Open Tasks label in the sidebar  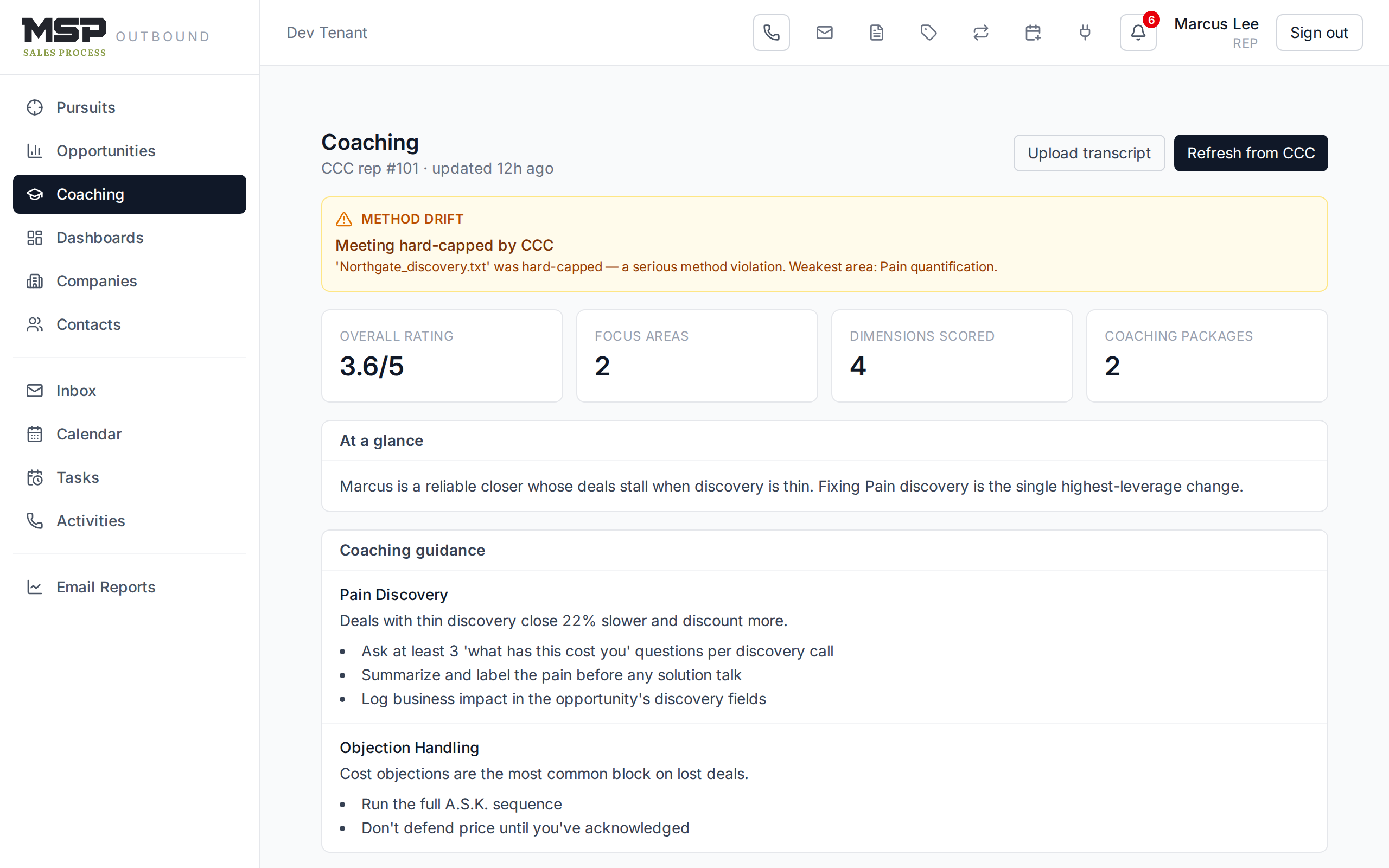pyautogui.click(x=78, y=477)
